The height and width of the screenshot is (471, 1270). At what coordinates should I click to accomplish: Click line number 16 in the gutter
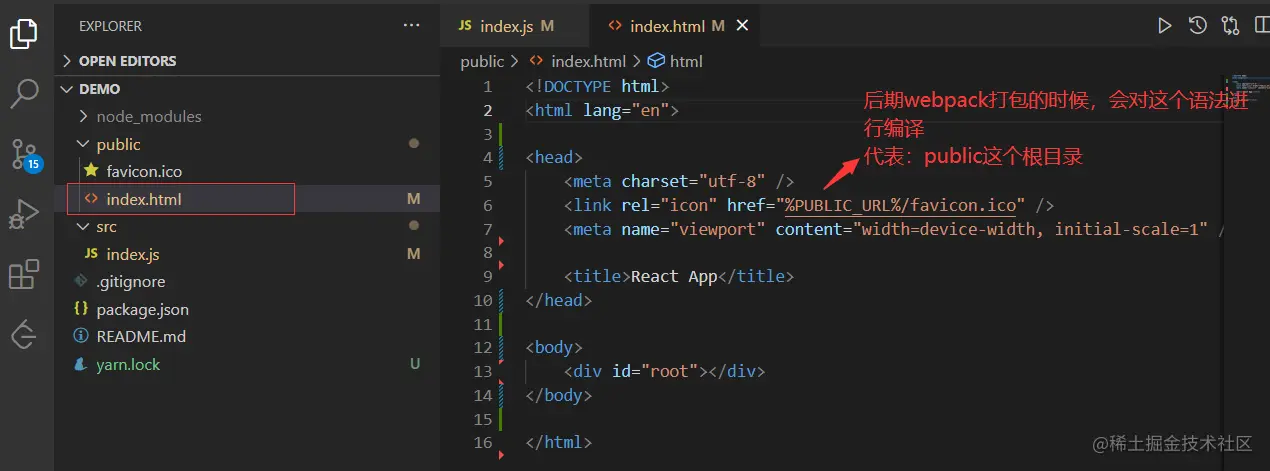(x=483, y=442)
